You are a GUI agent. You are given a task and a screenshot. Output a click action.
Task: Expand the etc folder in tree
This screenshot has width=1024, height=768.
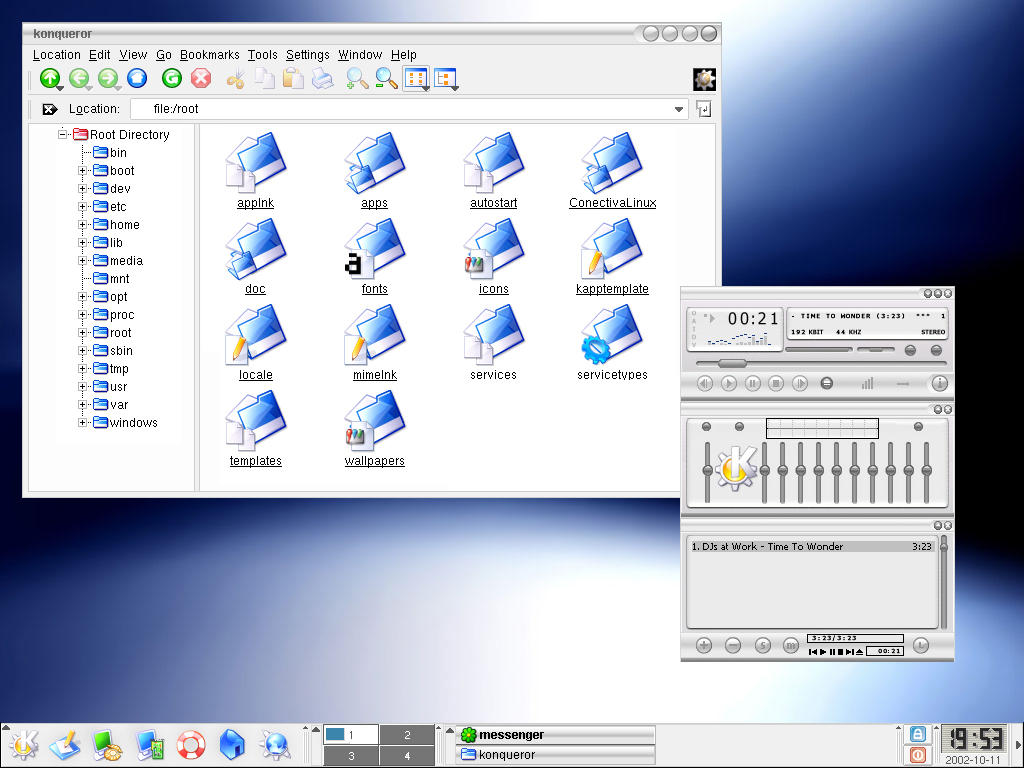click(x=82, y=206)
